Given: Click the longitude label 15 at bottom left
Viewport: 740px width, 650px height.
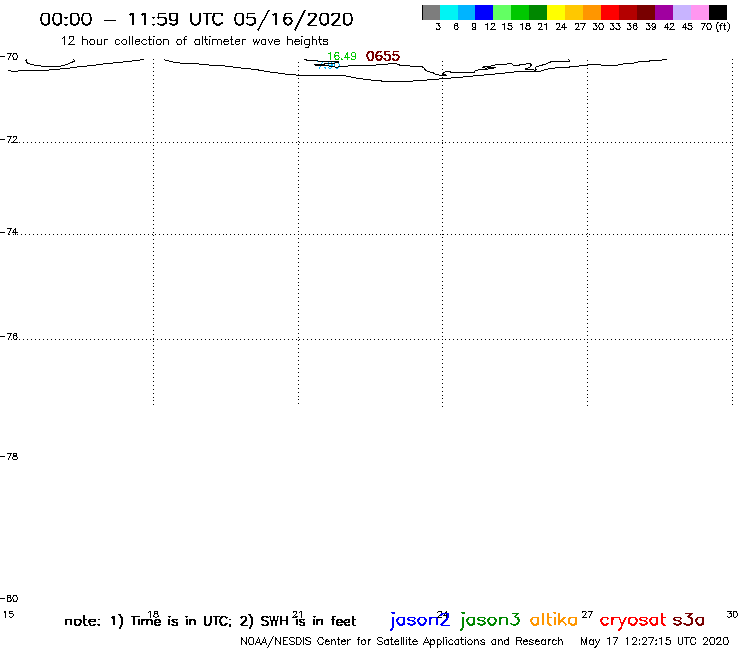Looking at the screenshot, I should point(8,615).
